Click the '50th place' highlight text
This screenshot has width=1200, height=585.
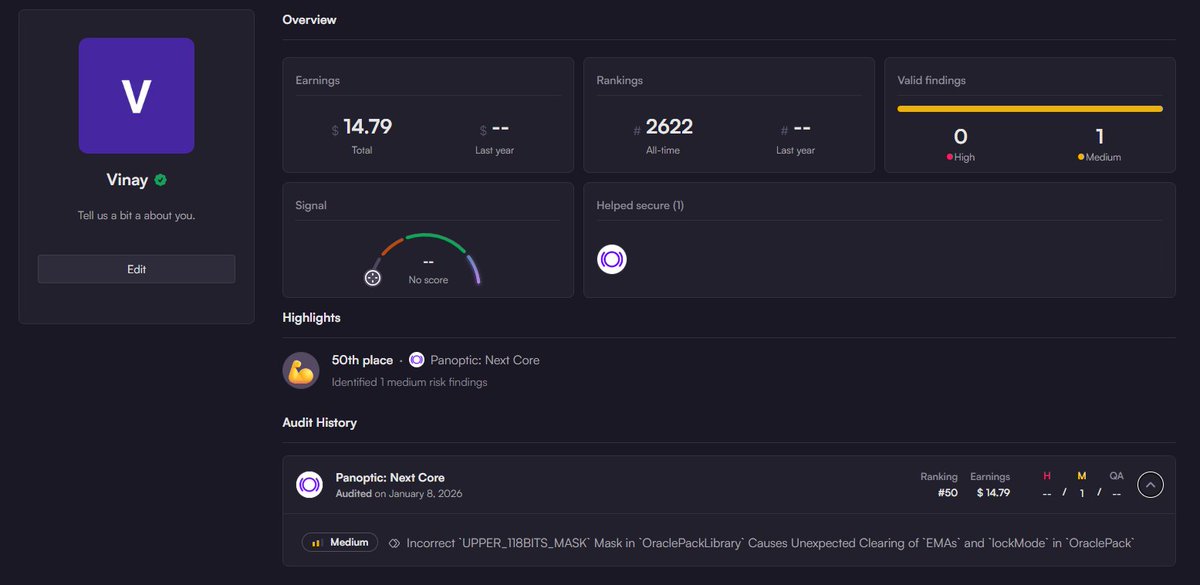361,360
